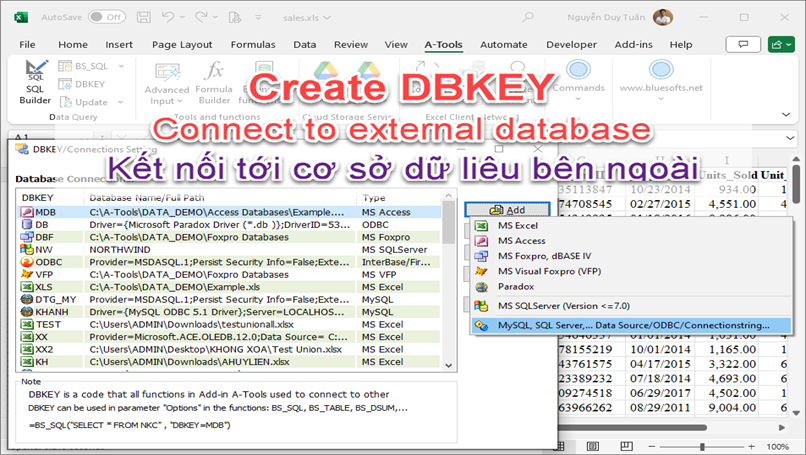Click the BS_SQL function icon
Image resolution: width=806 pixels, height=455 pixels.
pos(65,66)
